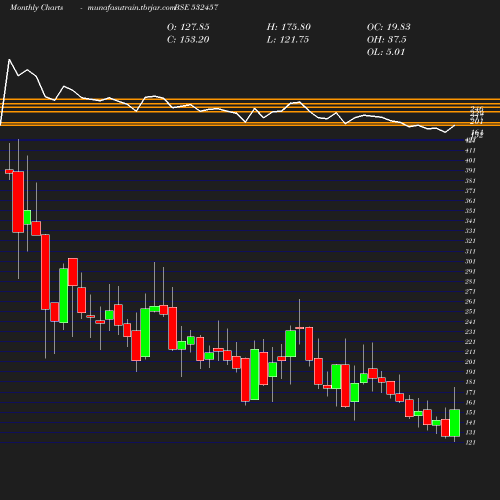Click the 'OC: 19.83' reading
500x500 pixels.
389,27
